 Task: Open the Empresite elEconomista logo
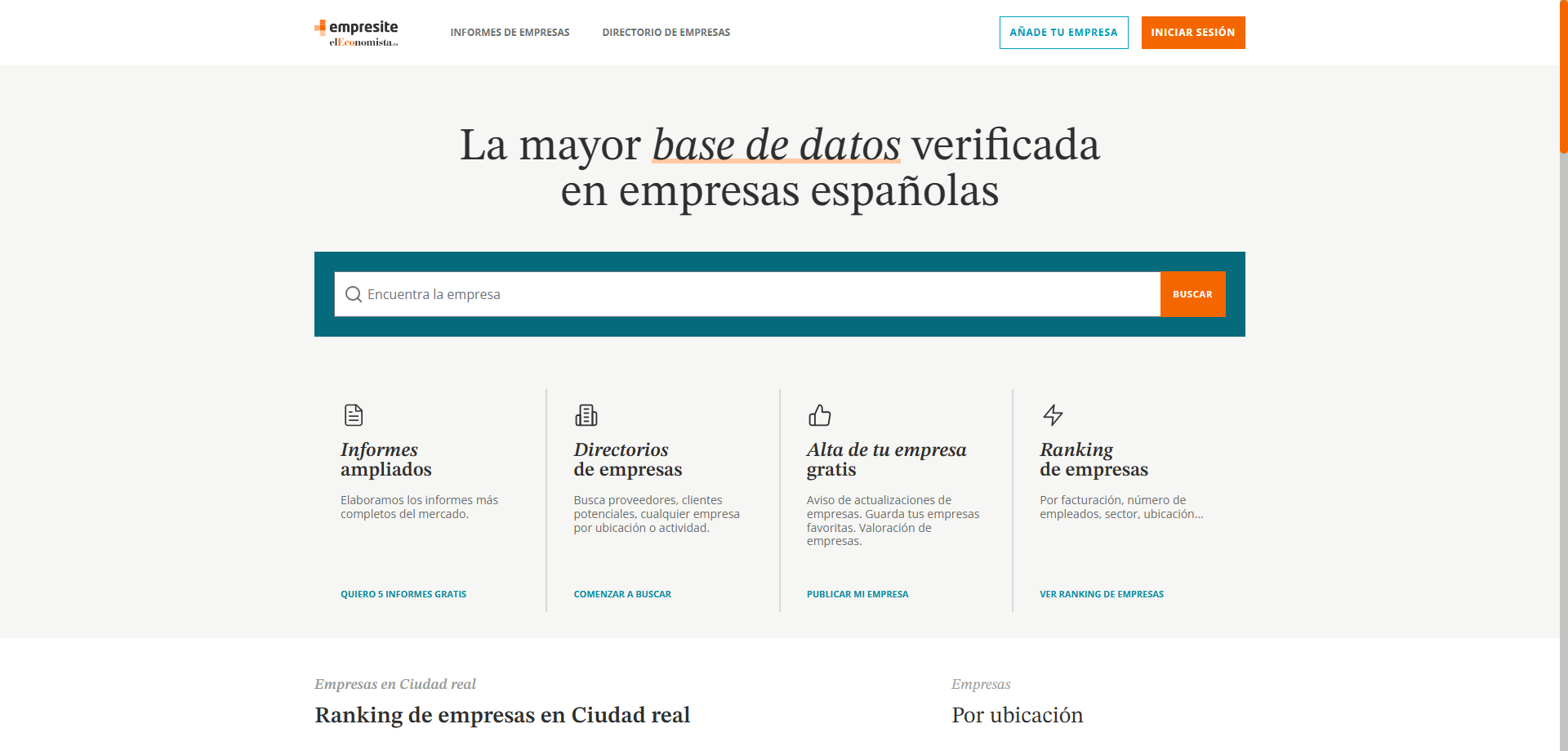pos(357,32)
